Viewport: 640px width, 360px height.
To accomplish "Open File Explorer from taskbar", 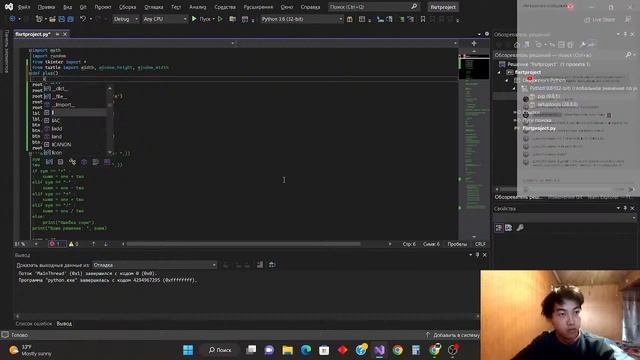I will pyautogui.click(x=287, y=350).
